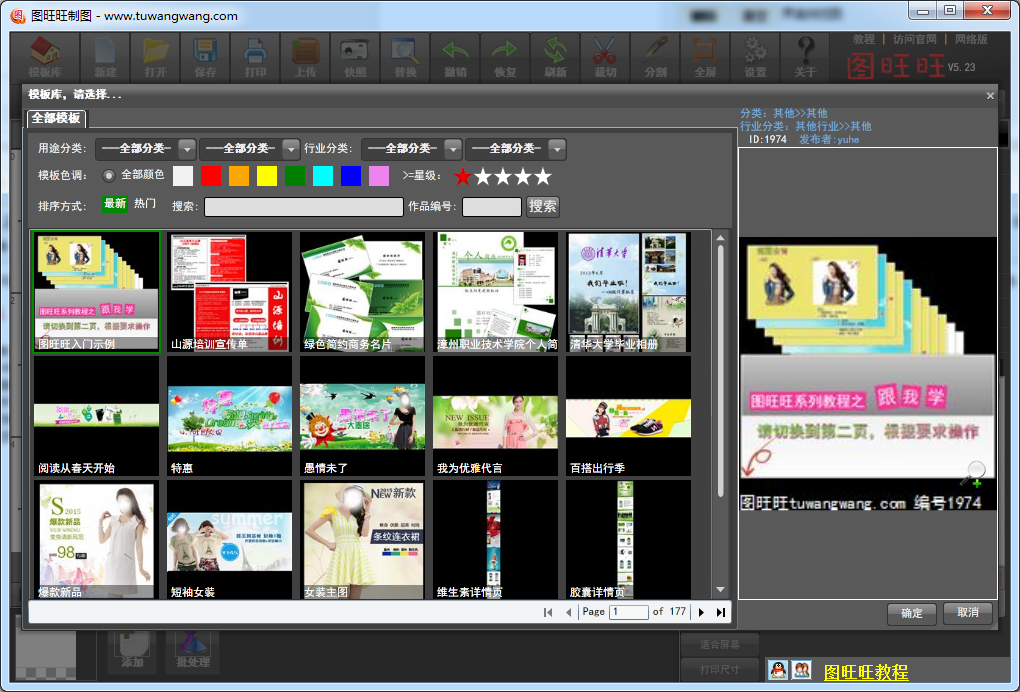Click the 打印 print toolbar icon
The image size is (1020, 692).
click(255, 57)
